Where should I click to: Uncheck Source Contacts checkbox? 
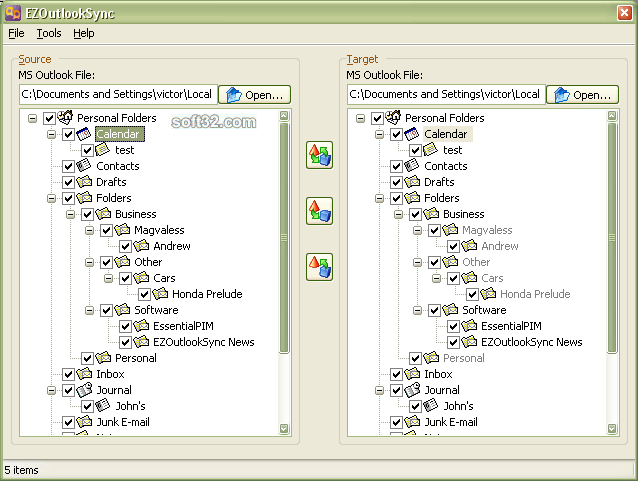coord(68,166)
